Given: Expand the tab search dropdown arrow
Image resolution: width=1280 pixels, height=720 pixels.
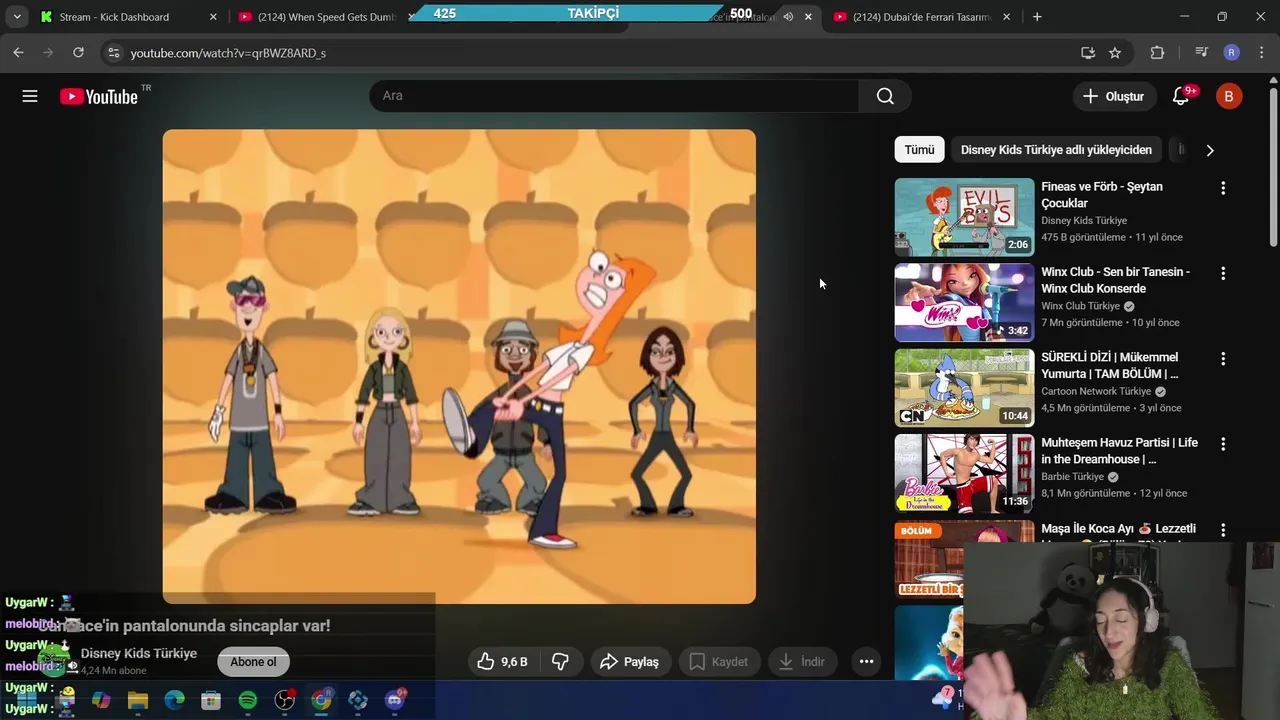Looking at the screenshot, I should [17, 16].
